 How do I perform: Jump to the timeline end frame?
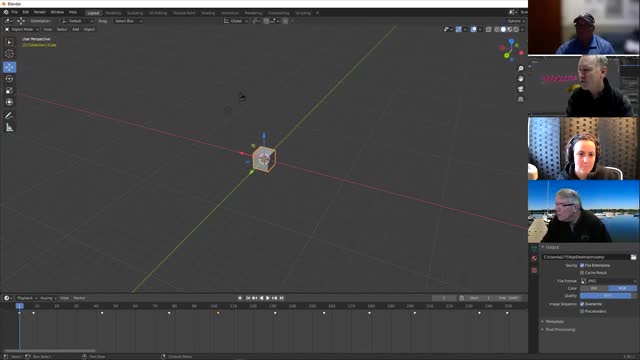[281, 298]
